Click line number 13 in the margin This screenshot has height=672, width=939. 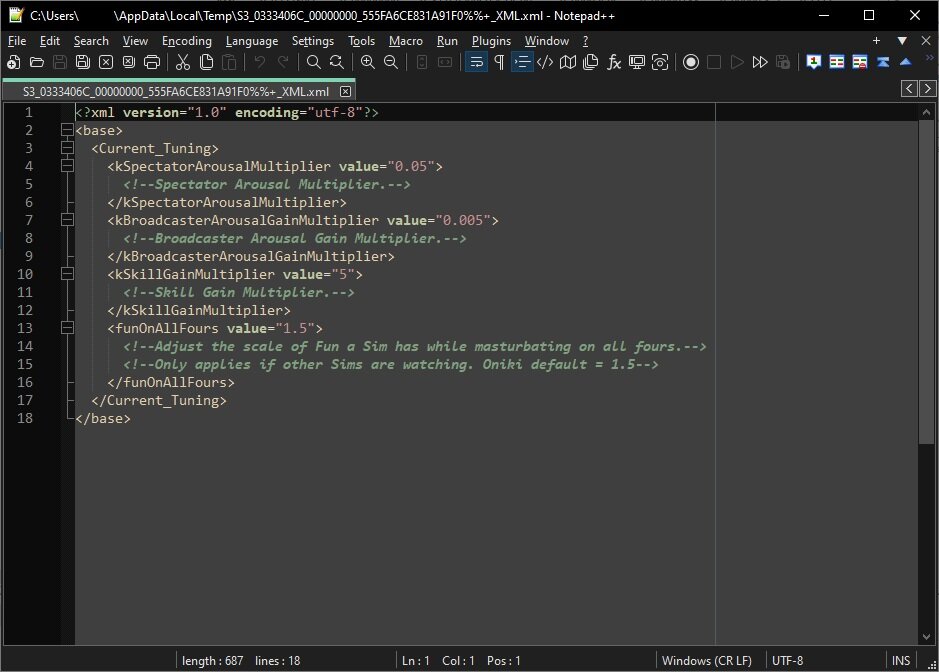tap(25, 328)
